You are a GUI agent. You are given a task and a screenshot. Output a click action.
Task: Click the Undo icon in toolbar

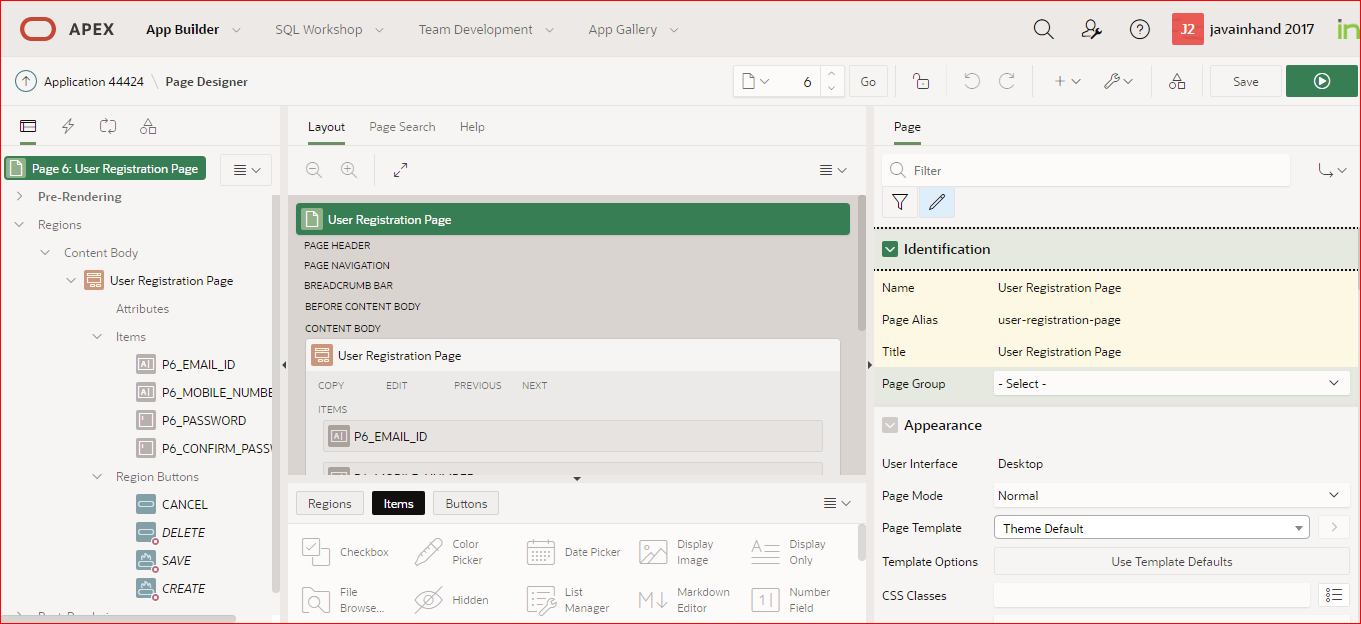tap(971, 80)
